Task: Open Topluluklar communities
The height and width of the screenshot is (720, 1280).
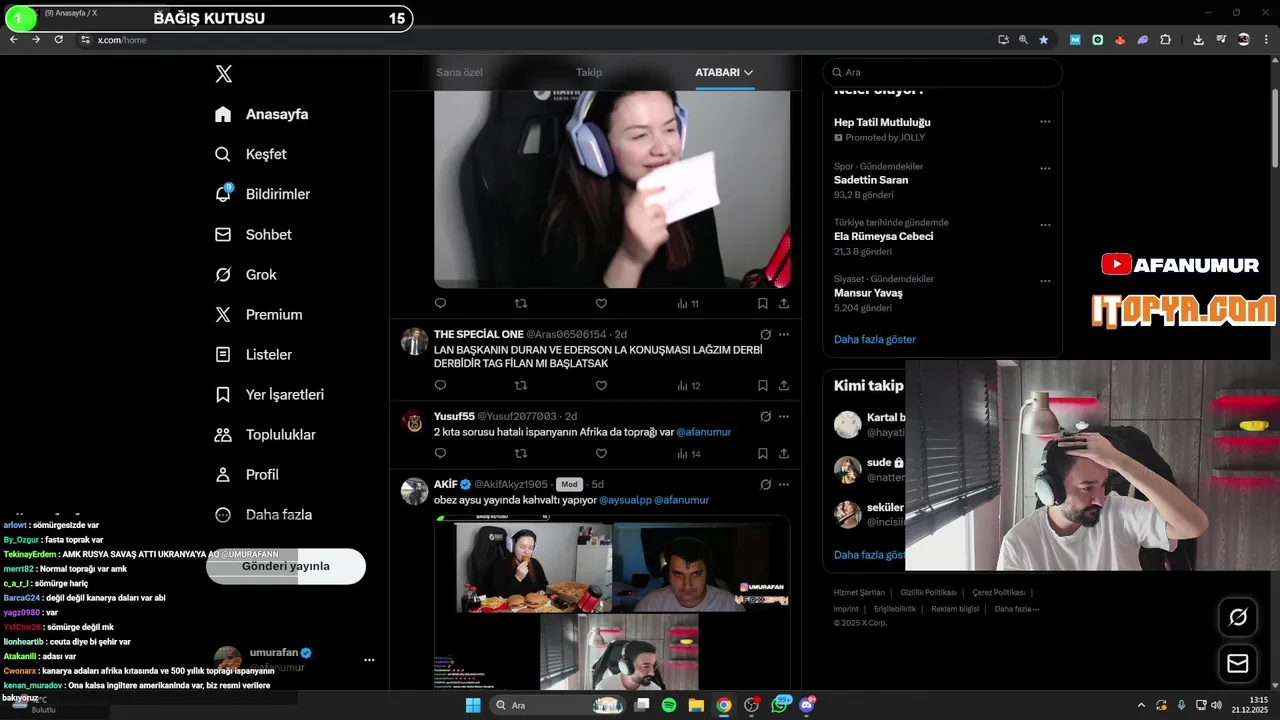Action: click(x=265, y=434)
